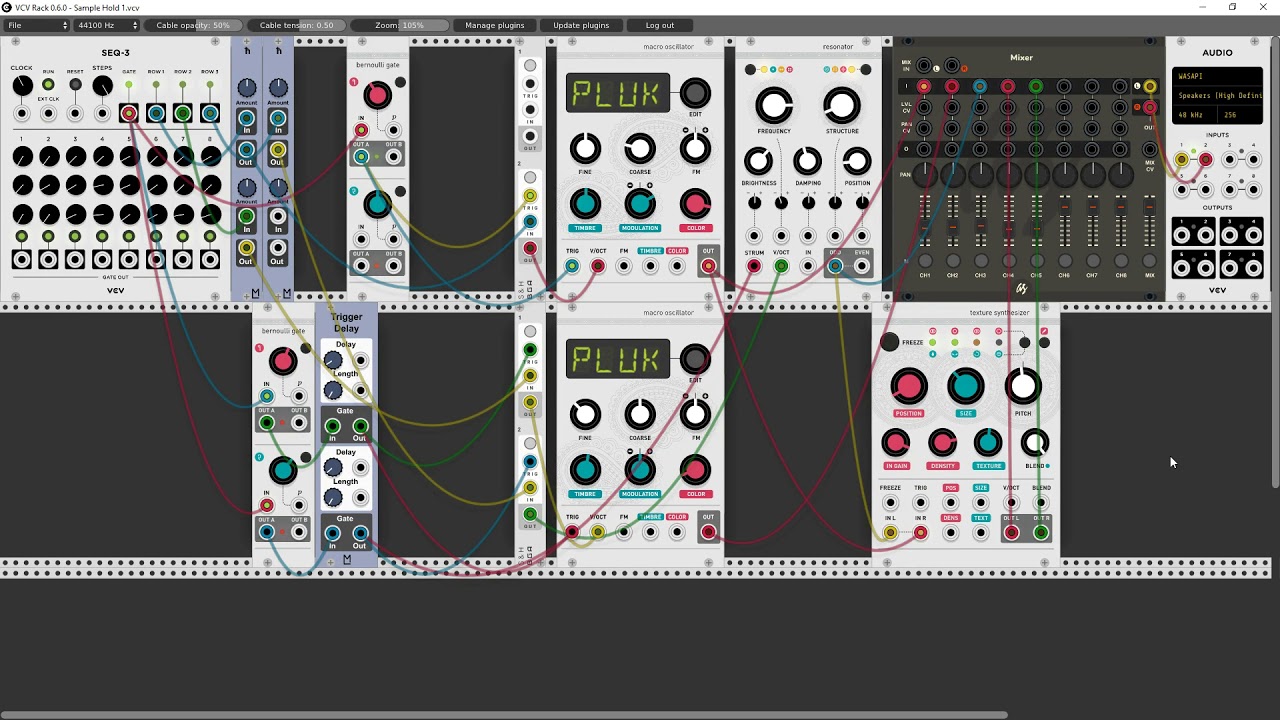Click the vertical scrollbar of the rack
Viewport: 1280px width, 720px height.
click(x=1275, y=262)
